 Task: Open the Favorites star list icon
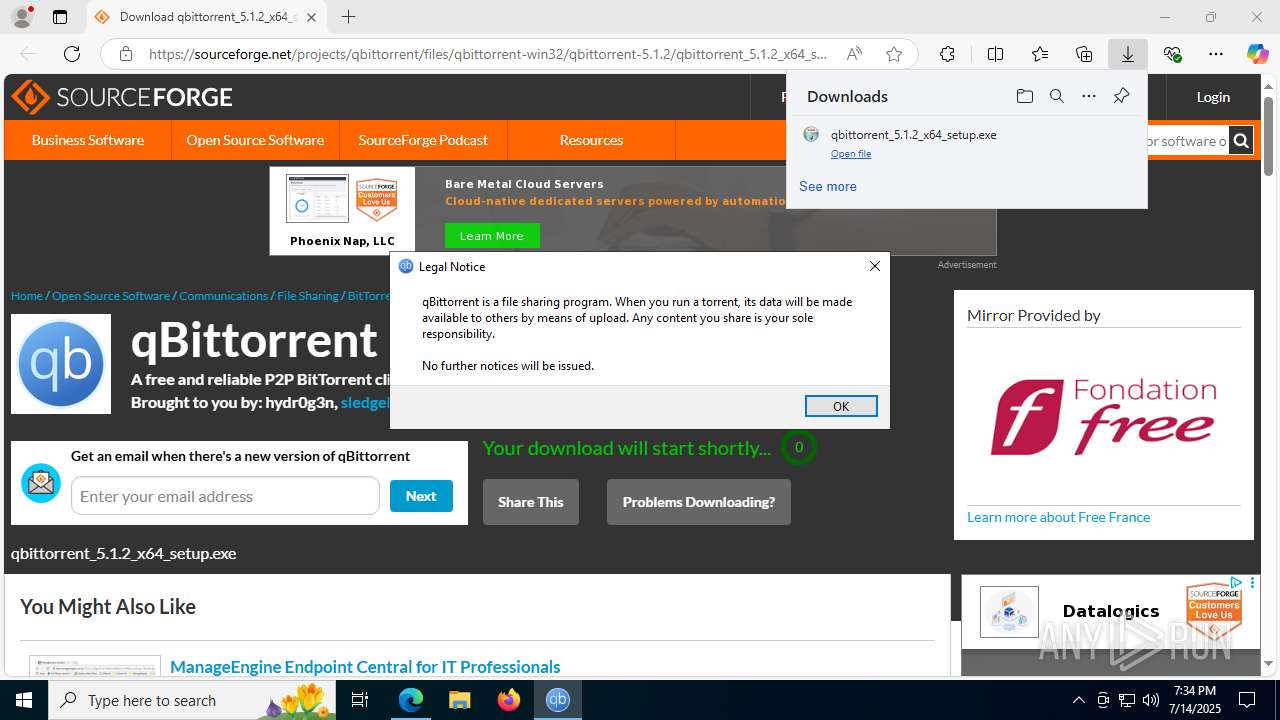pyautogui.click(x=1040, y=54)
